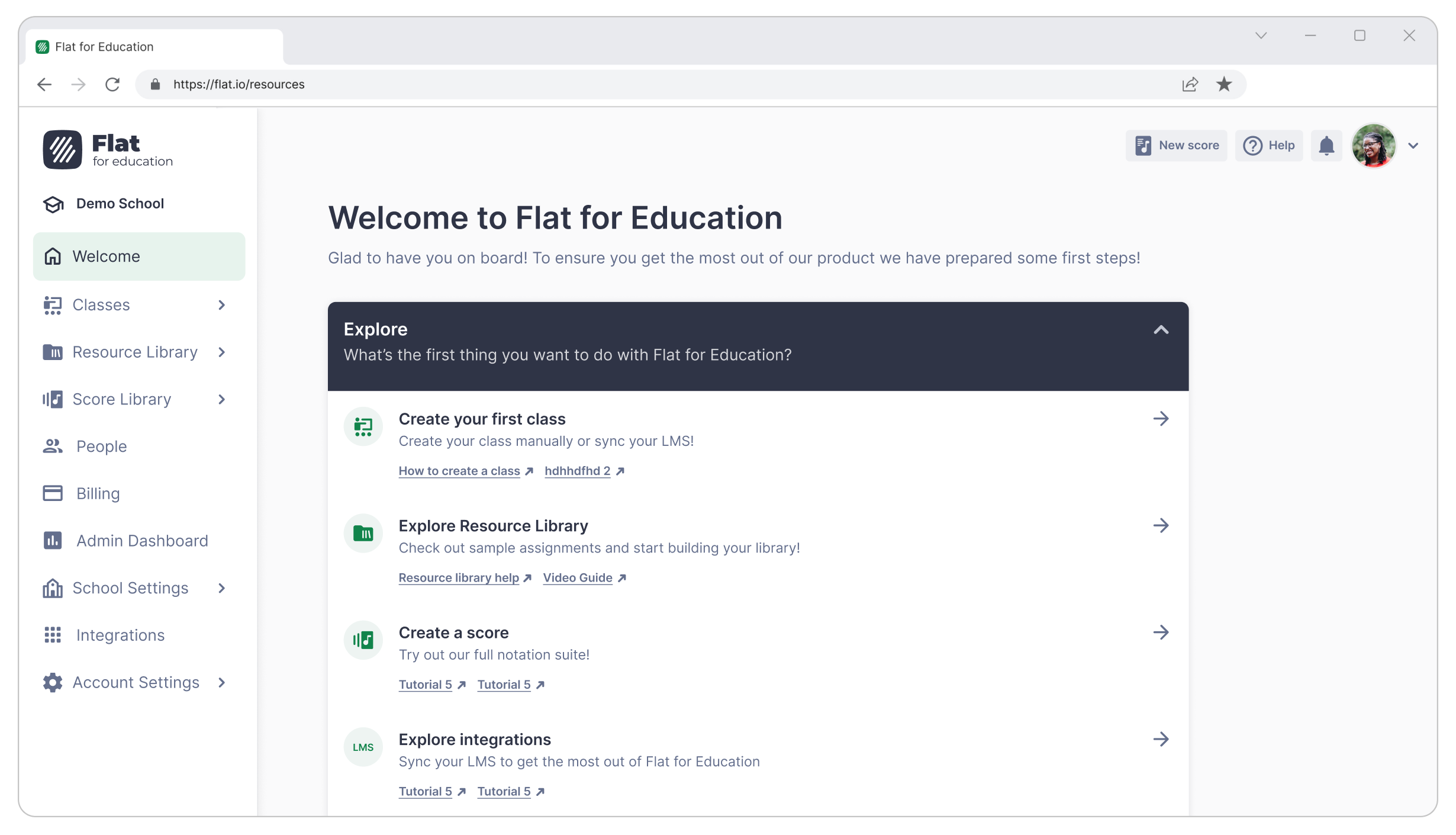The width and height of the screenshot is (1456, 835).
Task: Click the Help question mark icon
Action: tap(1252, 146)
